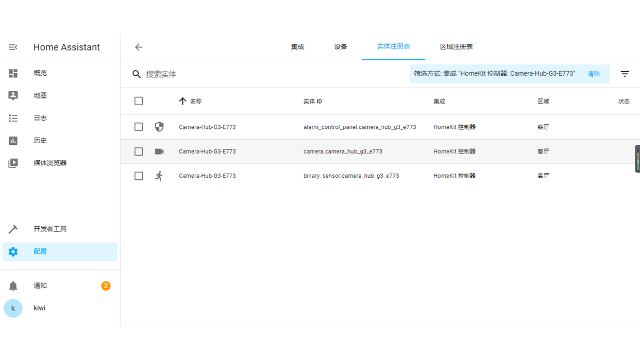Switch to the Entities (实体注册表) tab
Screen dimensions: 640x360
click(x=393, y=47)
